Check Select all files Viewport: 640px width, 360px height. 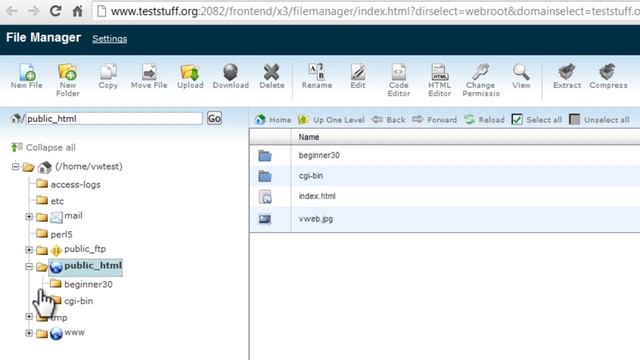coord(536,120)
